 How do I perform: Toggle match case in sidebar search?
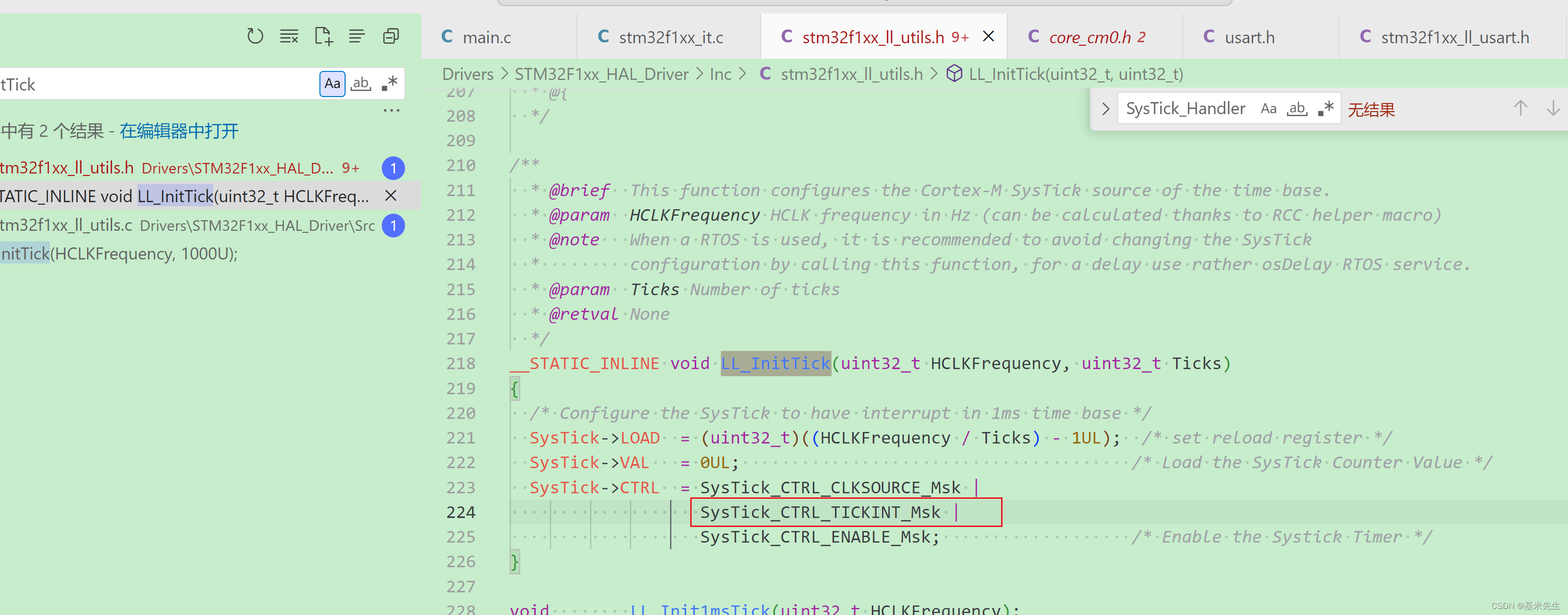333,84
